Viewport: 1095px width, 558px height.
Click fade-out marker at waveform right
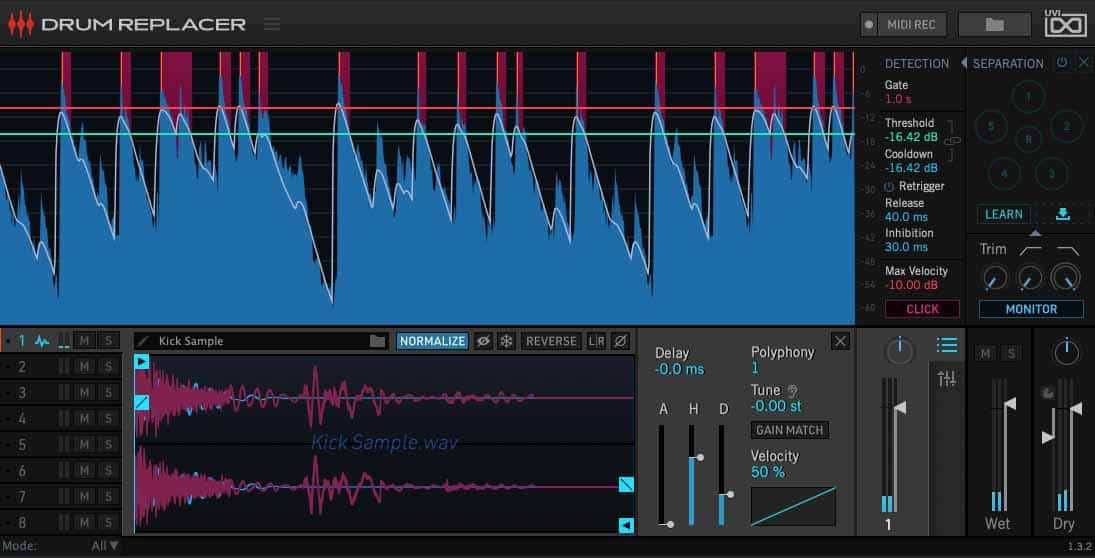click(626, 484)
